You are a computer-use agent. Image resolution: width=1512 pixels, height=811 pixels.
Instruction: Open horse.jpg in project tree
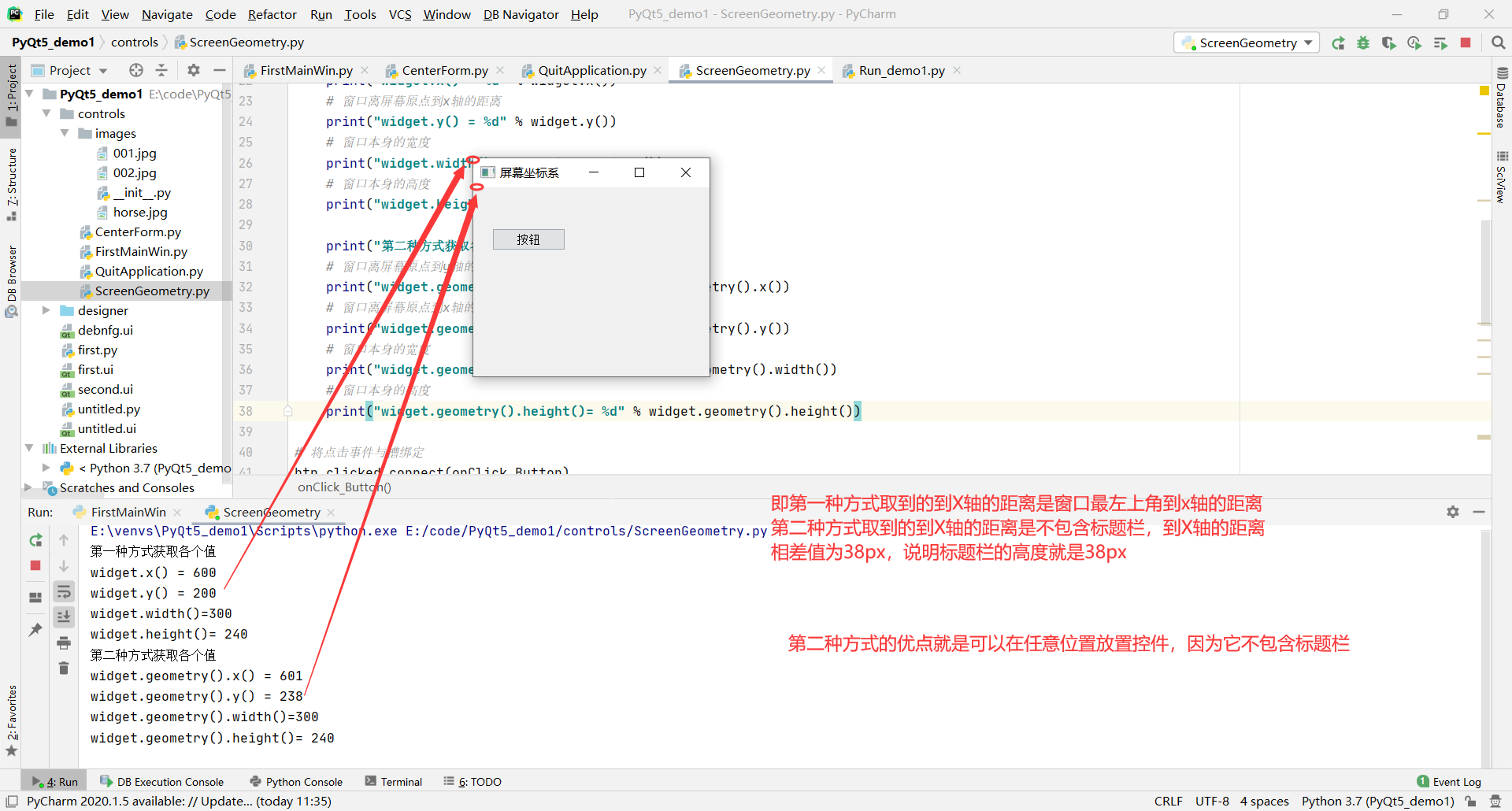(x=140, y=212)
